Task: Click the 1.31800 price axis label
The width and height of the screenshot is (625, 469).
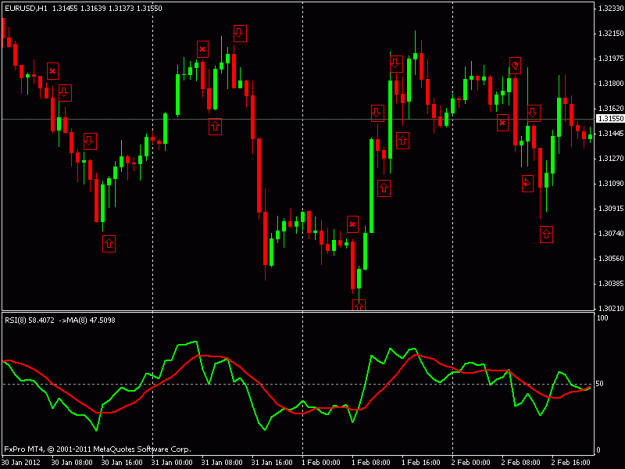Action: (x=611, y=84)
